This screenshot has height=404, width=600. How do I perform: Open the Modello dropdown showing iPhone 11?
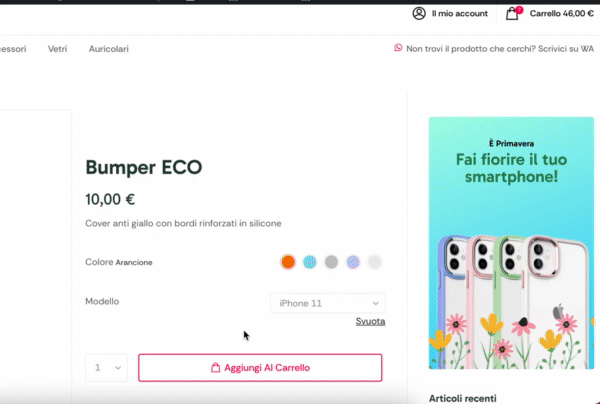tap(328, 303)
